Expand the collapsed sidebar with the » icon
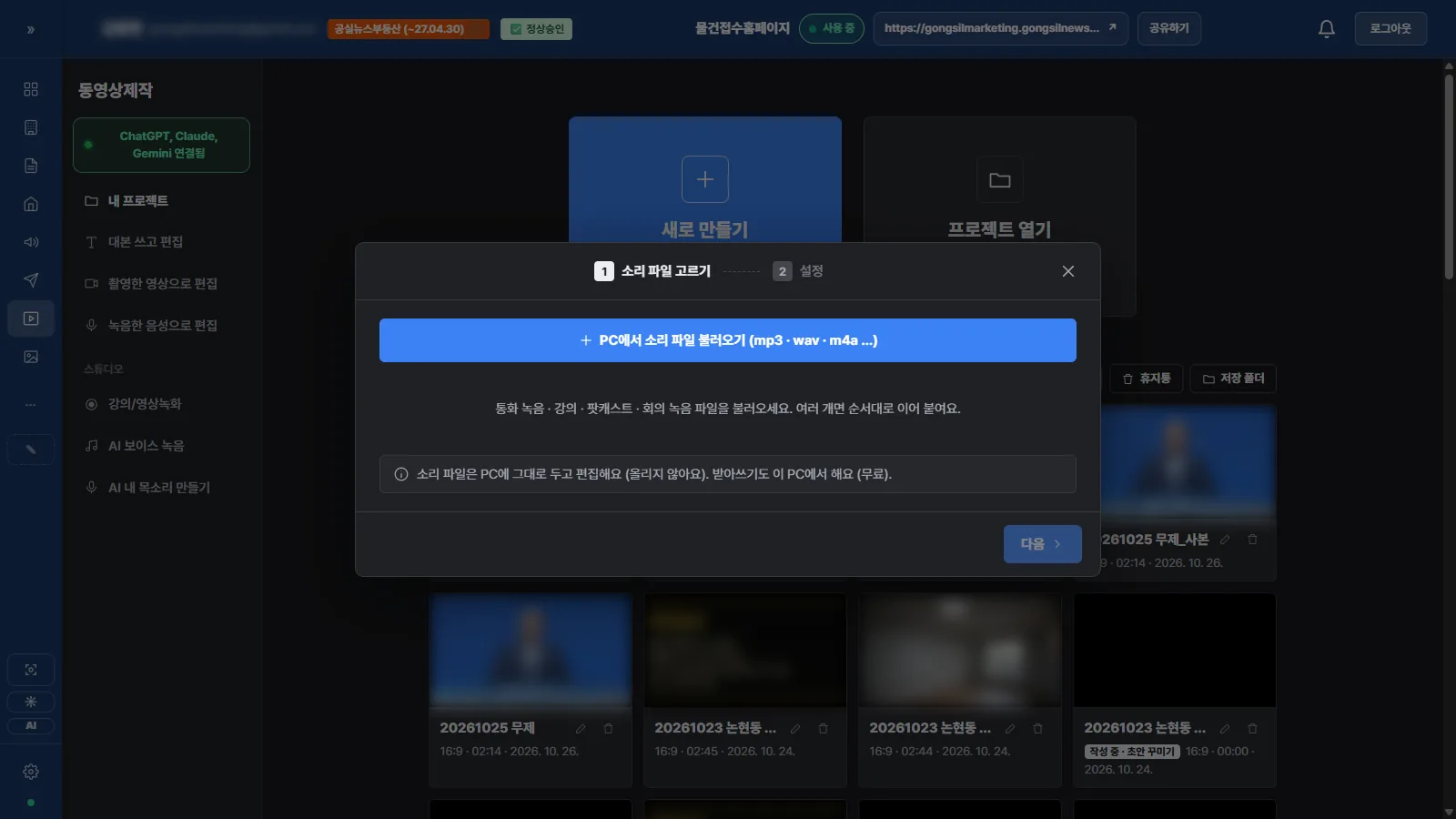The width and height of the screenshot is (1456, 819). (31, 30)
